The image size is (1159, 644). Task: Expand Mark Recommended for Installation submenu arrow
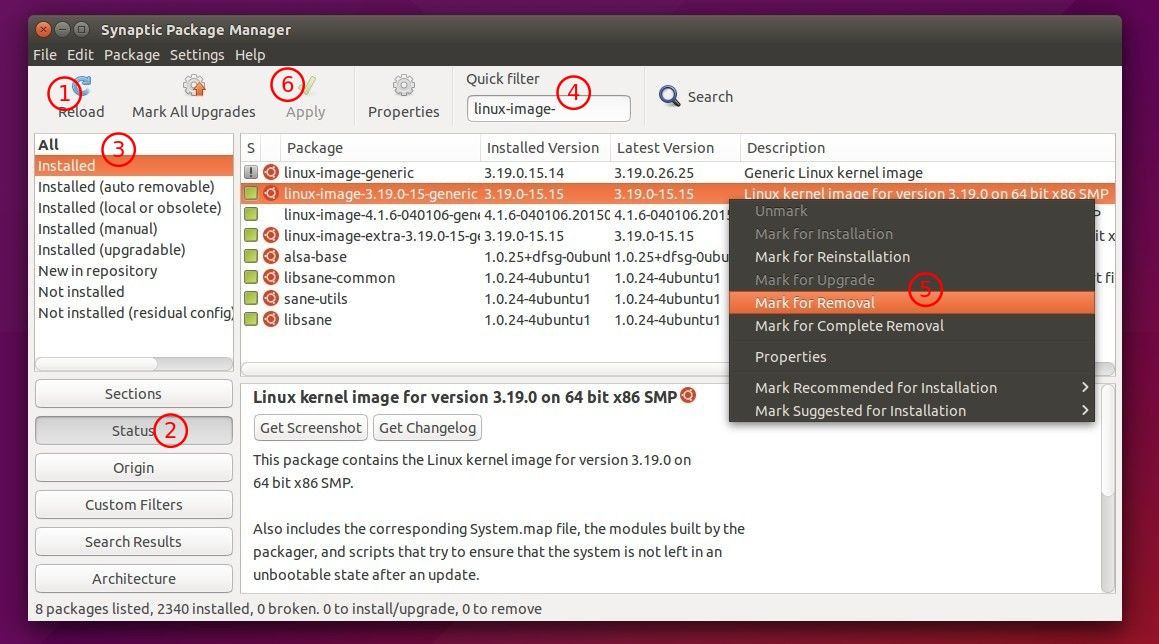(1084, 387)
